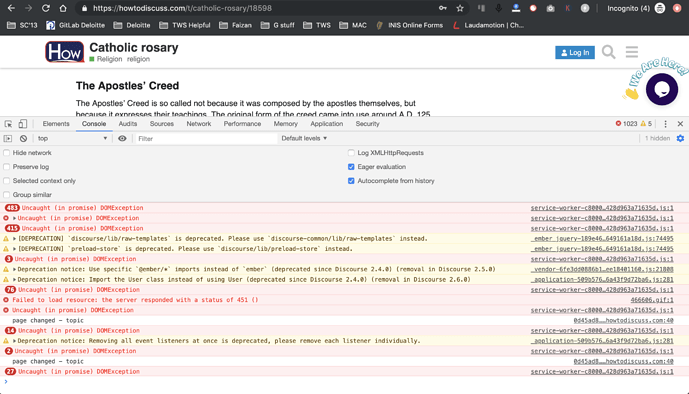
Task: Open the DevTools three-dot menu
Action: pyautogui.click(x=665, y=124)
